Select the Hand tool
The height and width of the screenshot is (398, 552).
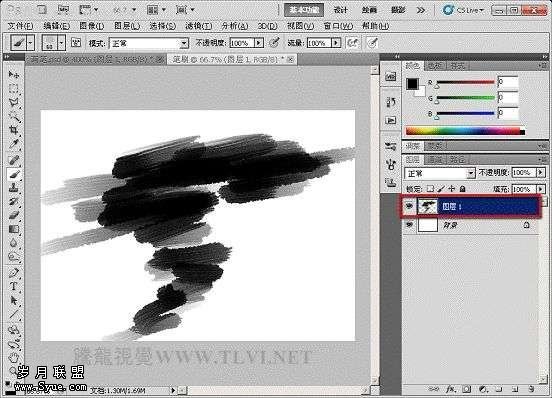pyautogui.click(x=13, y=358)
